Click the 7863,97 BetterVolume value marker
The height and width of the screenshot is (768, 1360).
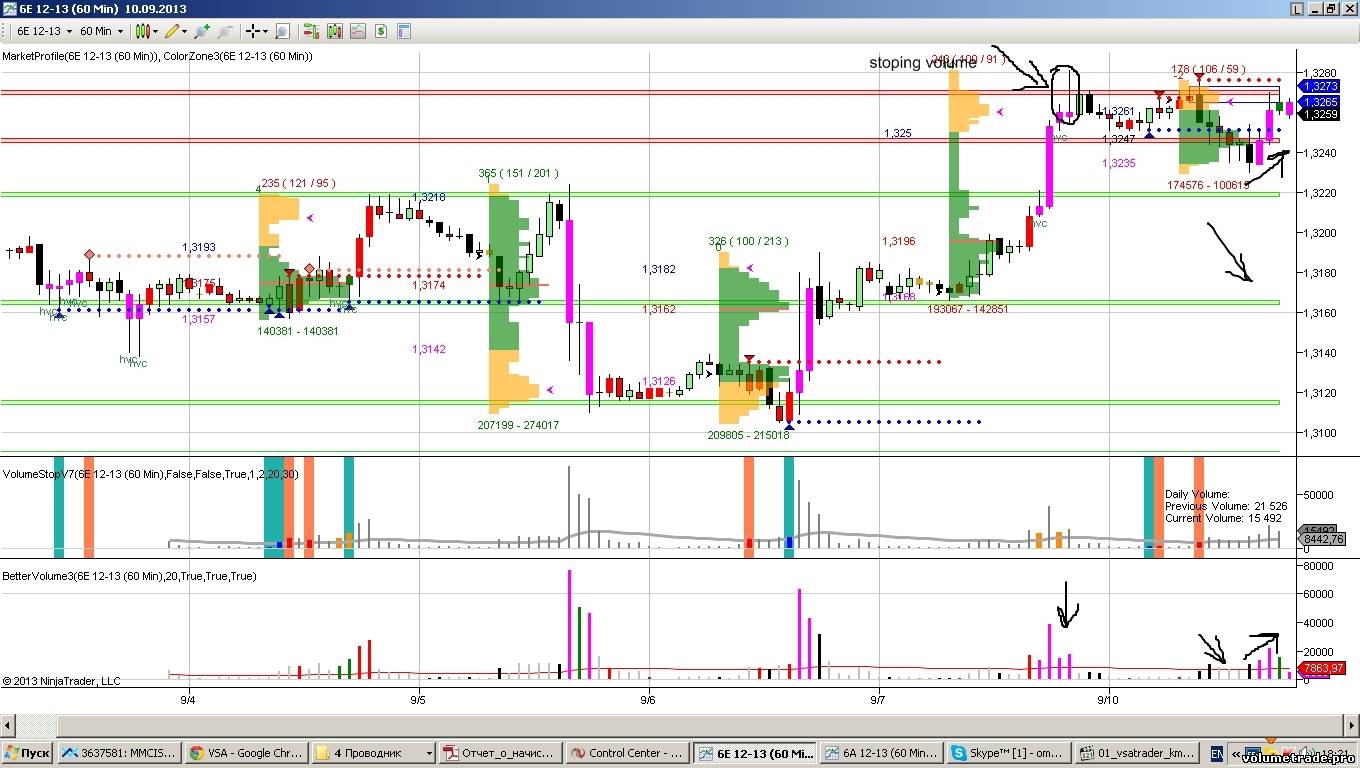(1321, 668)
